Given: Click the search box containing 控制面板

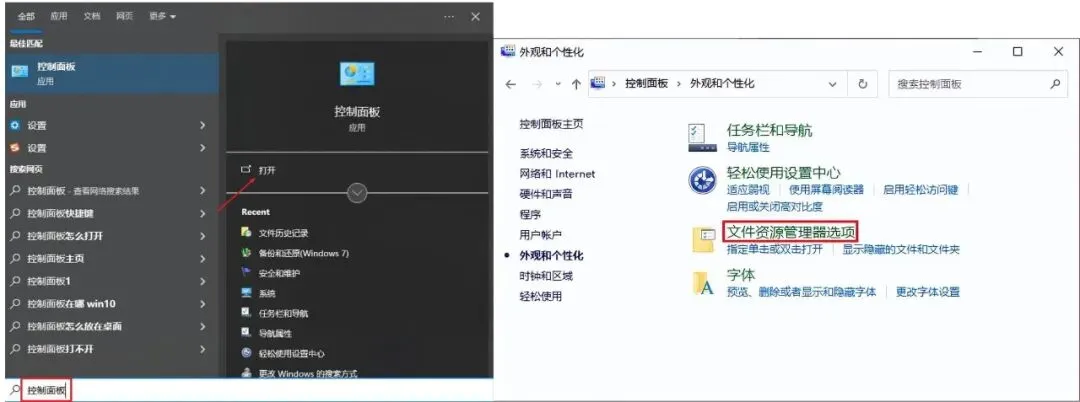Looking at the screenshot, I should pyautogui.click(x=249, y=390).
